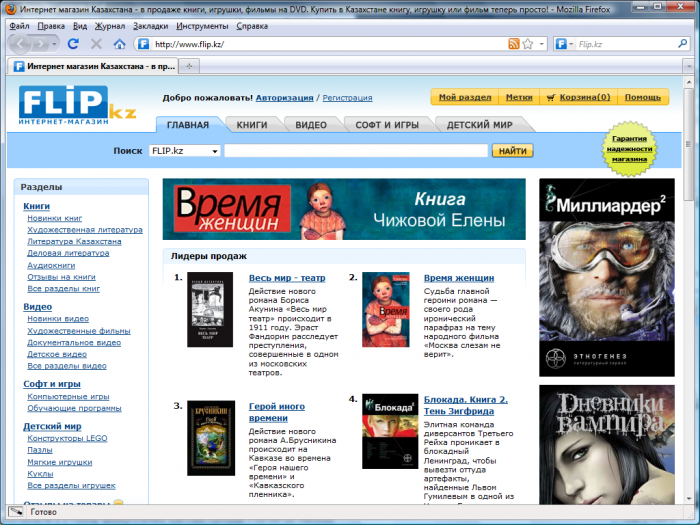Open Компьютерные игры section
Viewport: 700px width, 525px height.
68,396
